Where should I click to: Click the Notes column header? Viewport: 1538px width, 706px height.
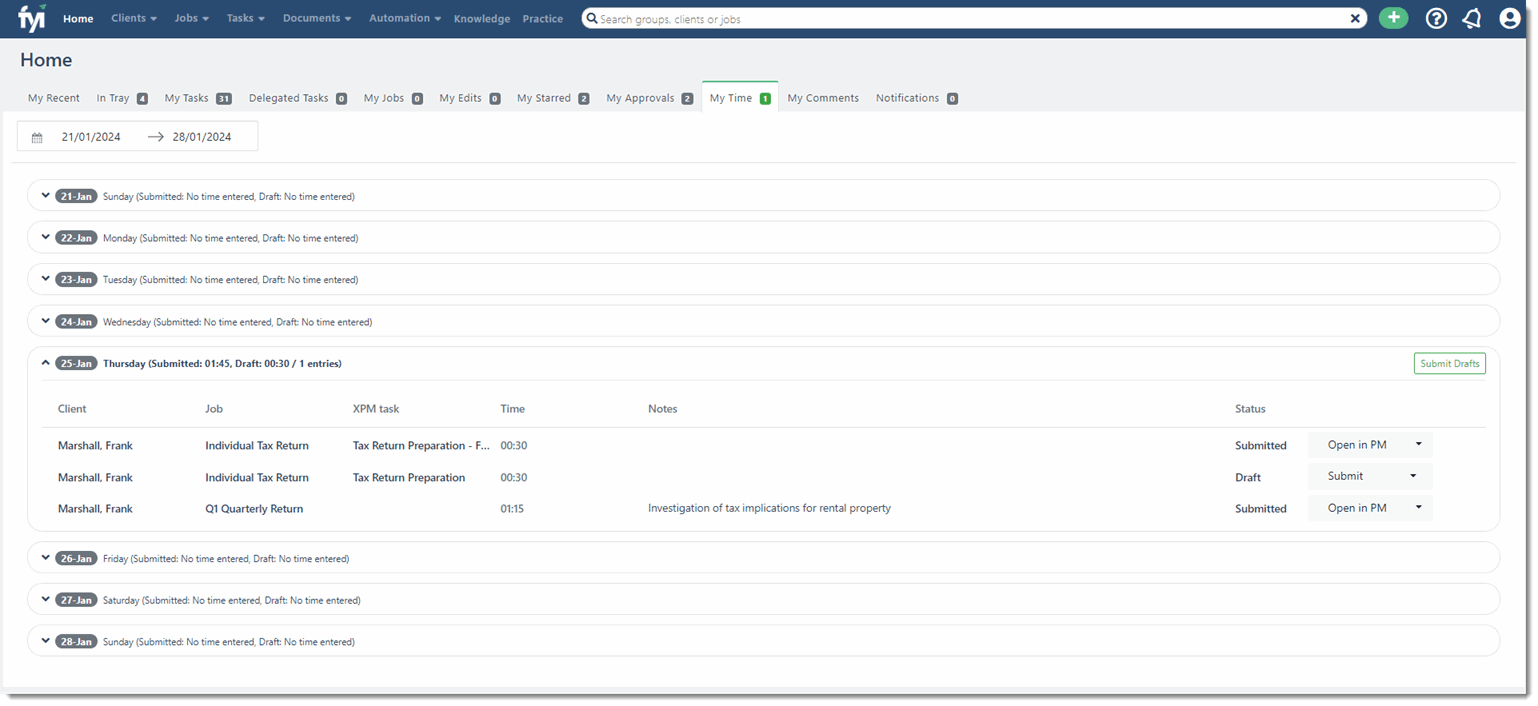[x=662, y=409]
